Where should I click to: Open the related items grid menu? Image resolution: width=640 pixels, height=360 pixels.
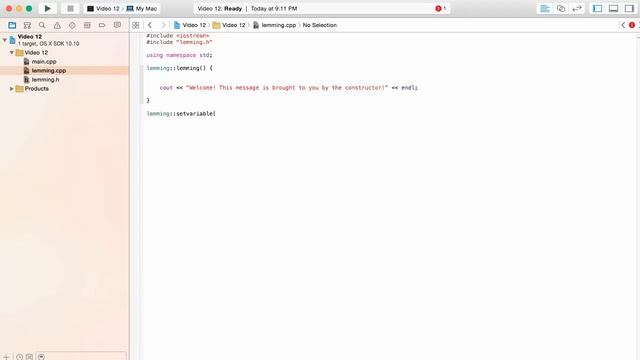[x=136, y=25]
